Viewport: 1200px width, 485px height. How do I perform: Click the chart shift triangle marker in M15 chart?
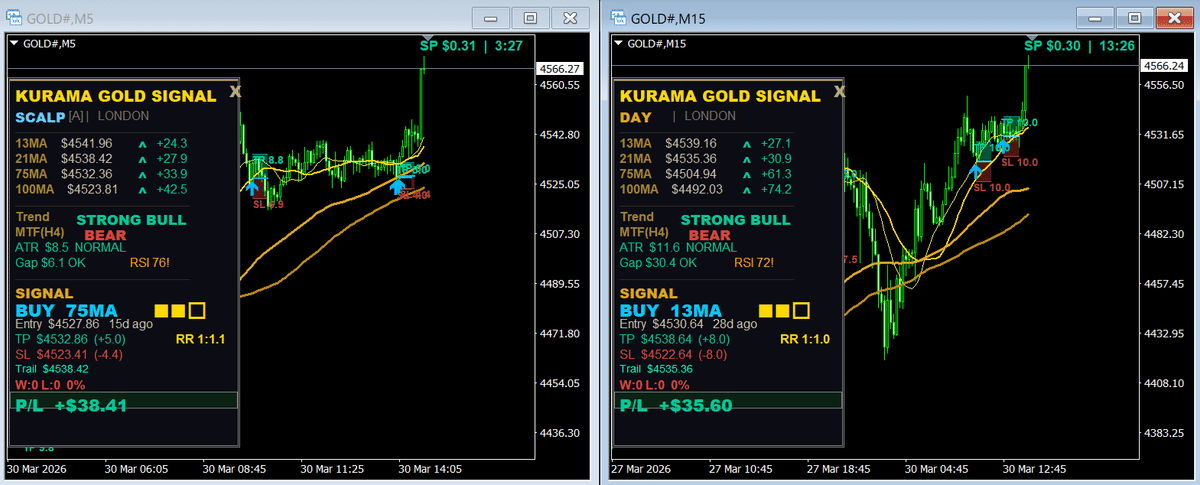tap(1031, 38)
